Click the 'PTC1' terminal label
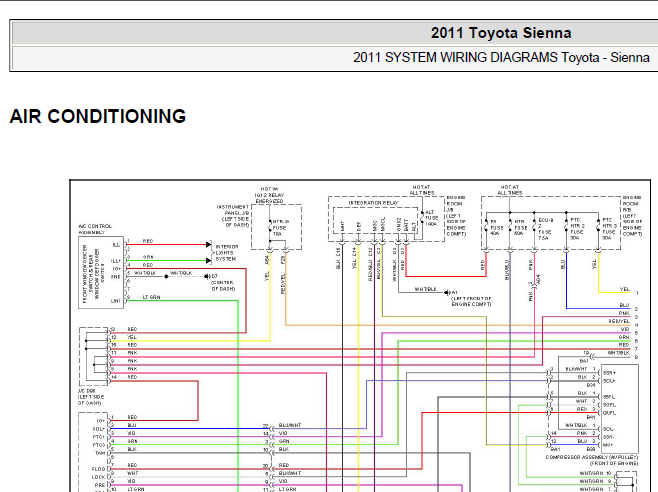Screen dimensions: 658x492 [99, 437]
